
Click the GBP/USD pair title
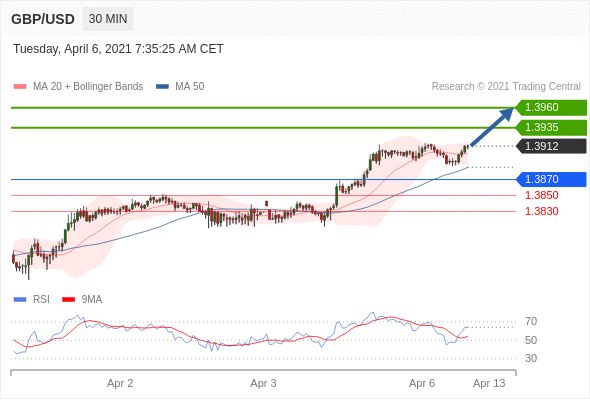43,19
